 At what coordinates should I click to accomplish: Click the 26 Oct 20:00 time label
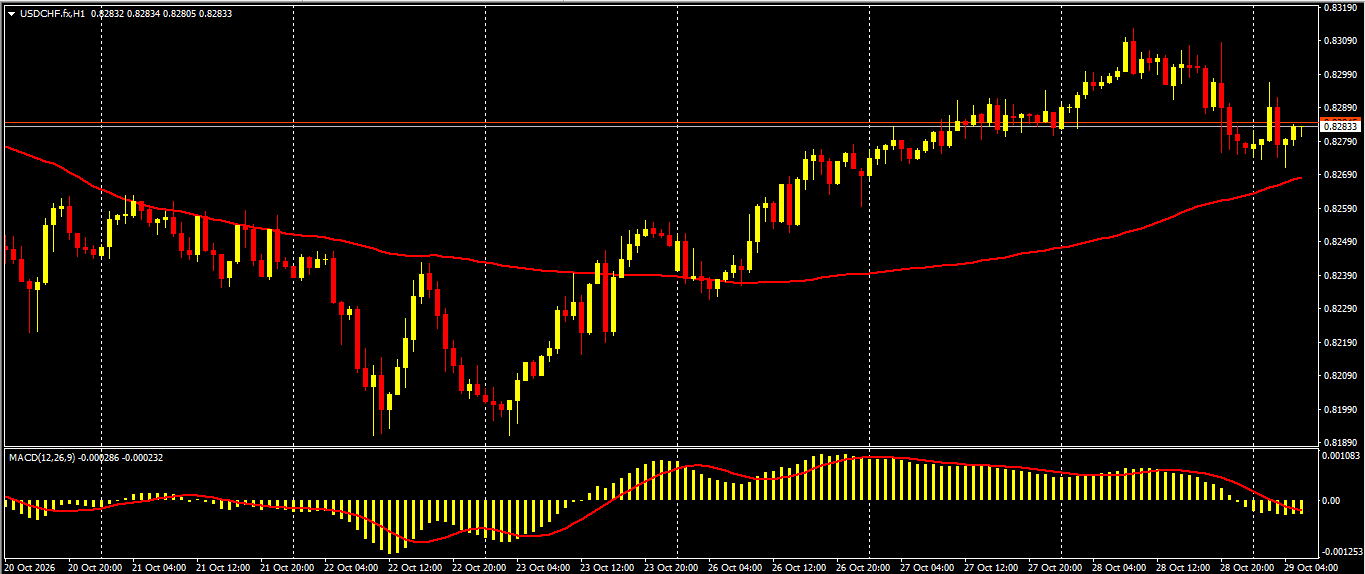pyautogui.click(x=863, y=567)
